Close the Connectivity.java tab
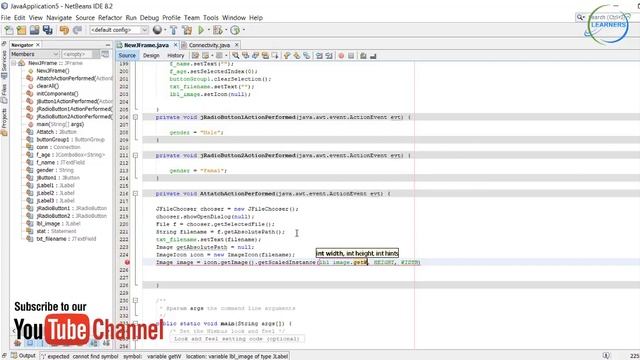Screen dimensions: 640x360 coord(236,45)
